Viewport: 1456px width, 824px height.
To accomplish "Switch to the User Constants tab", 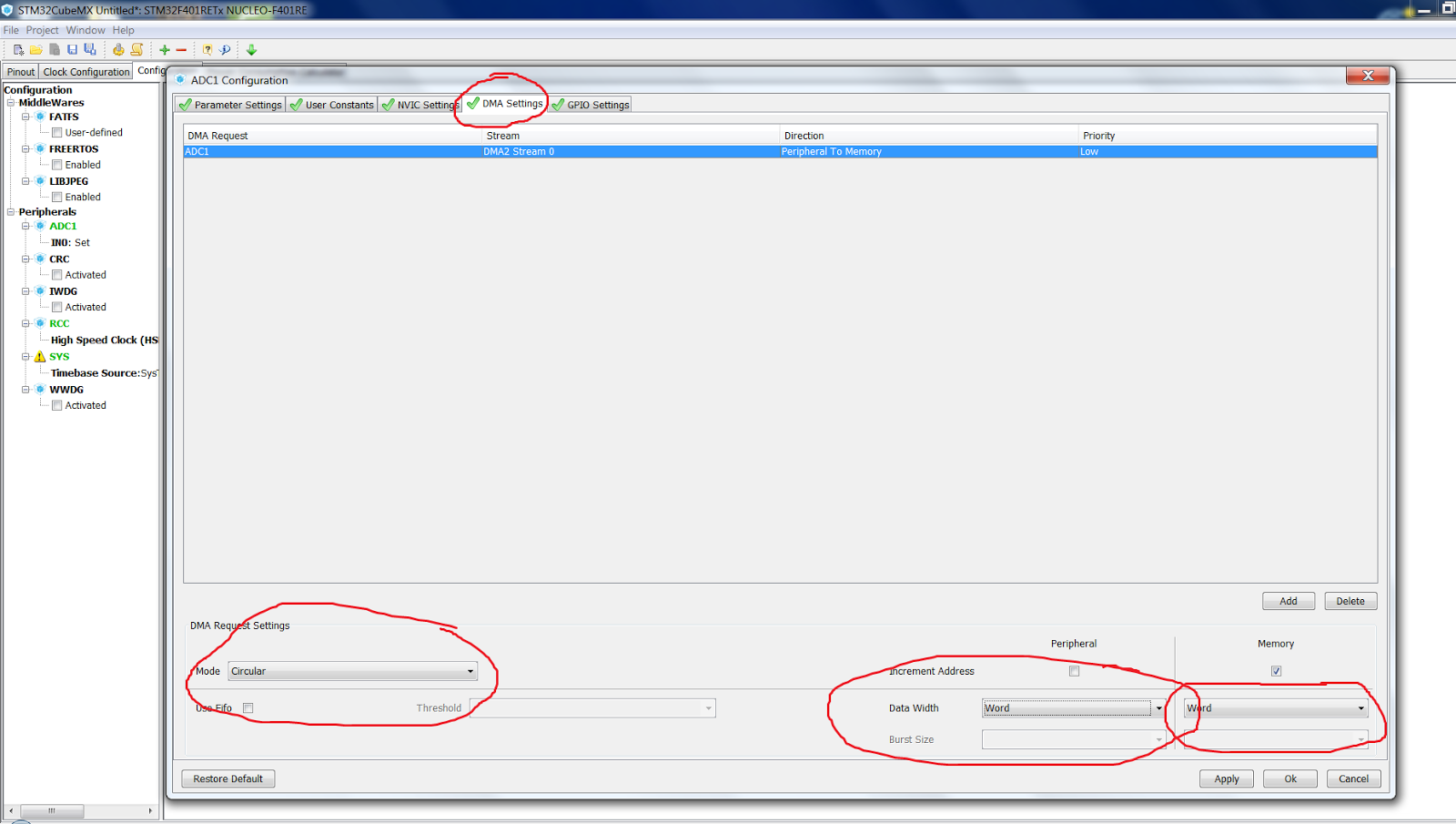I will click(x=331, y=105).
